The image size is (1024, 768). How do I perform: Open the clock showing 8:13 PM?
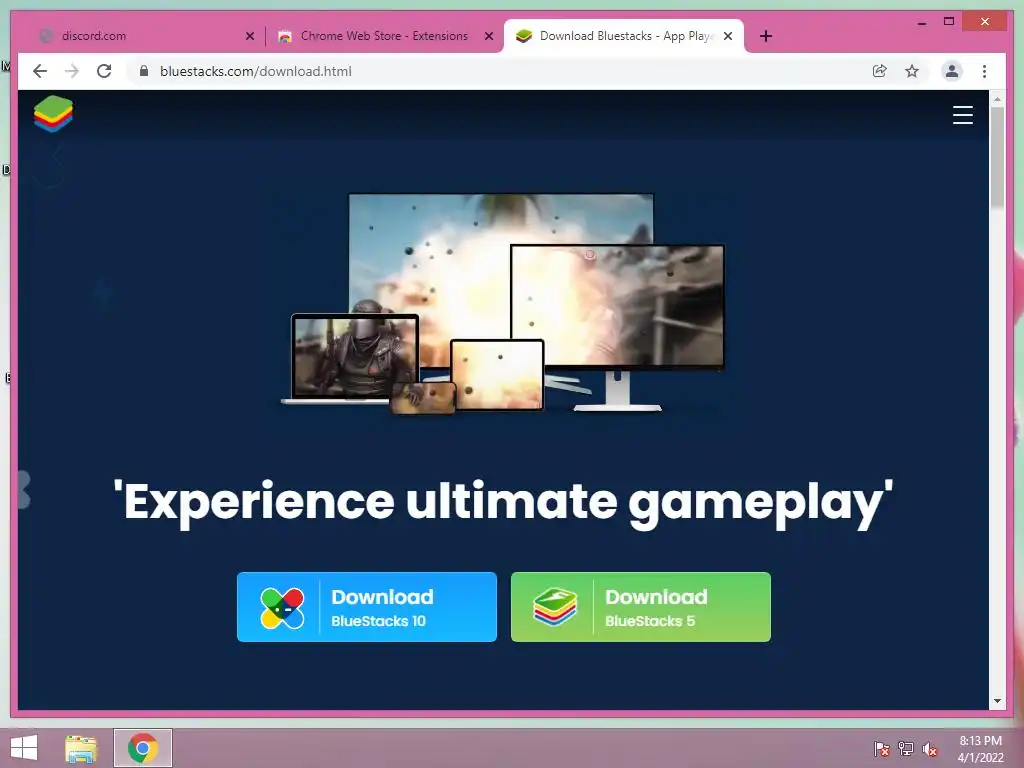coord(980,749)
